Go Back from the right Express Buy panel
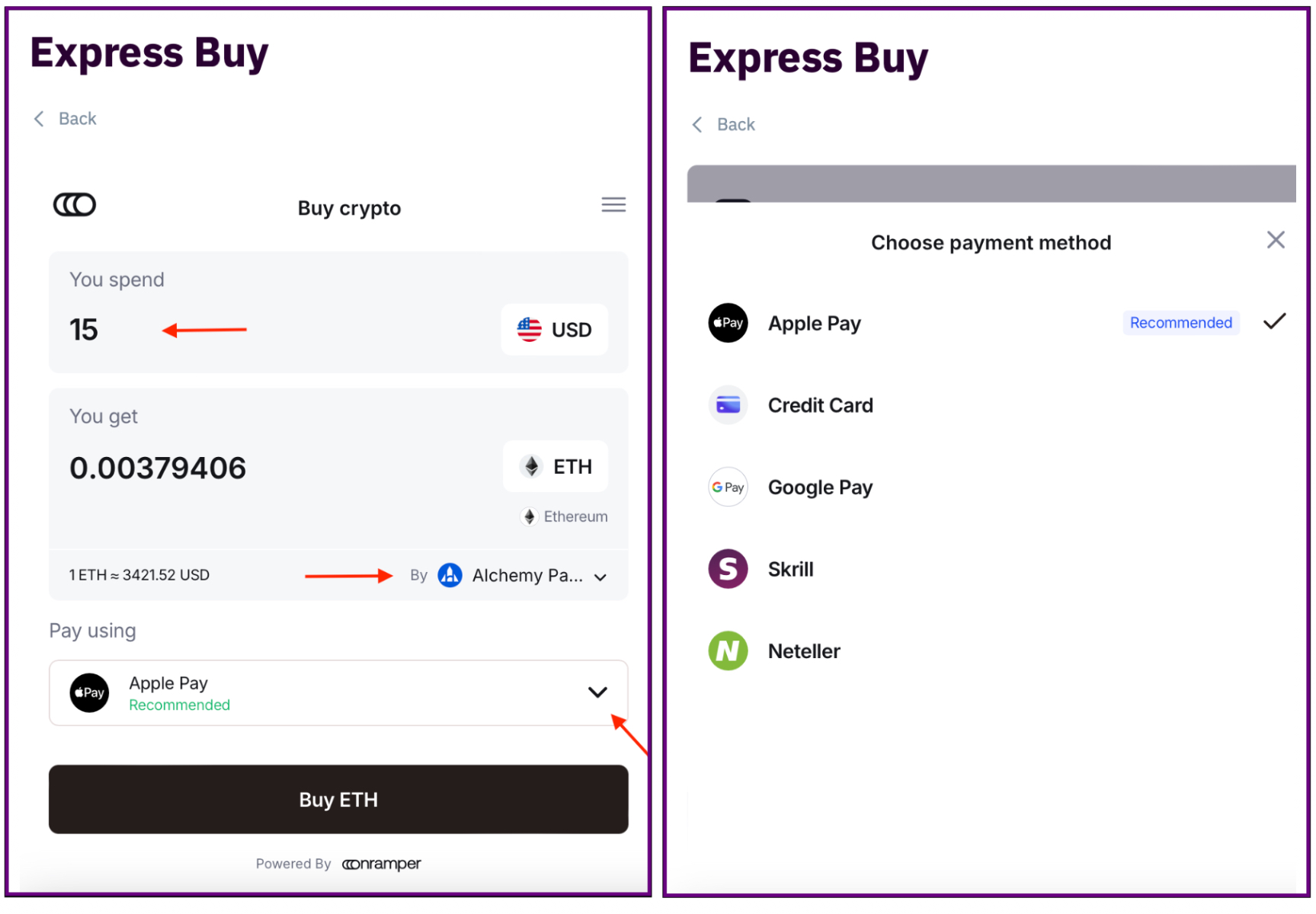 724,125
